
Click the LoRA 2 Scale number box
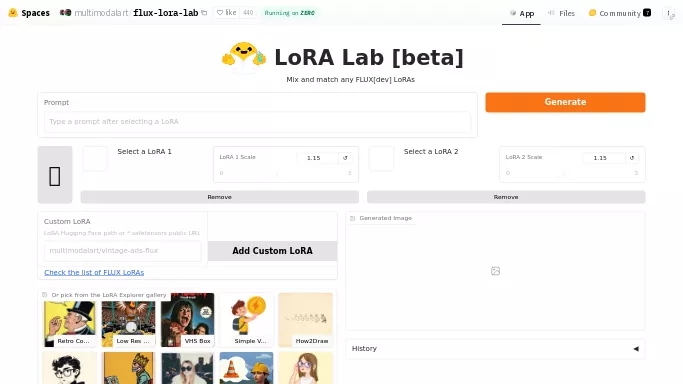click(604, 158)
